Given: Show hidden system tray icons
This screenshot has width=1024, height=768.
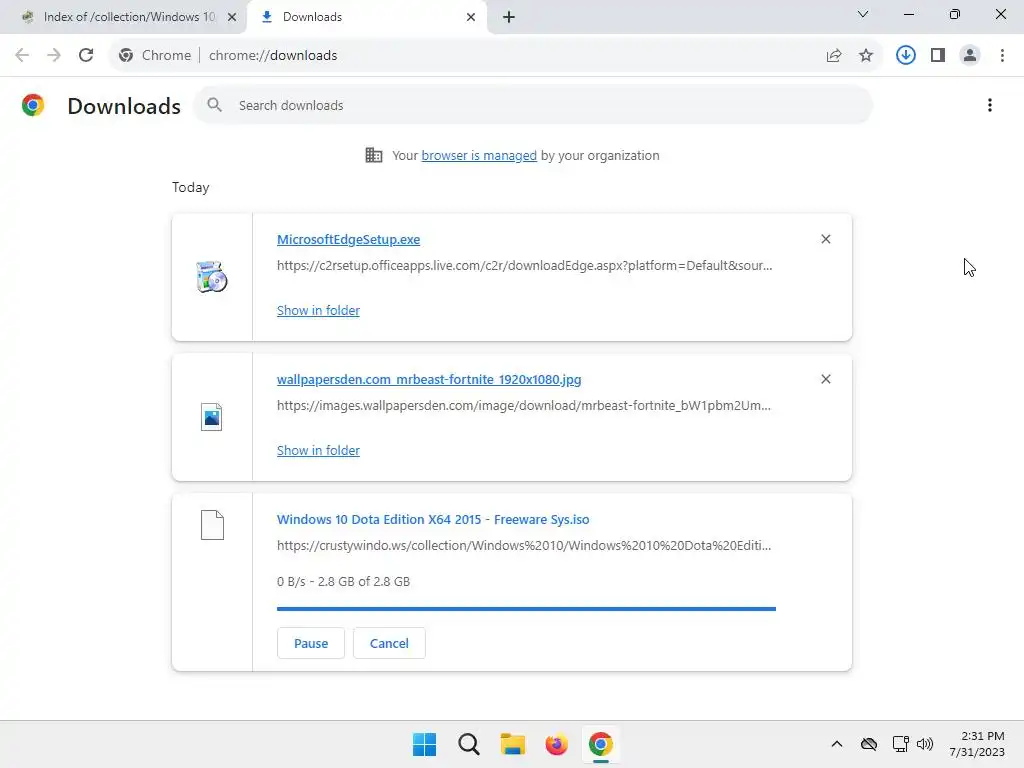Looking at the screenshot, I should [837, 744].
